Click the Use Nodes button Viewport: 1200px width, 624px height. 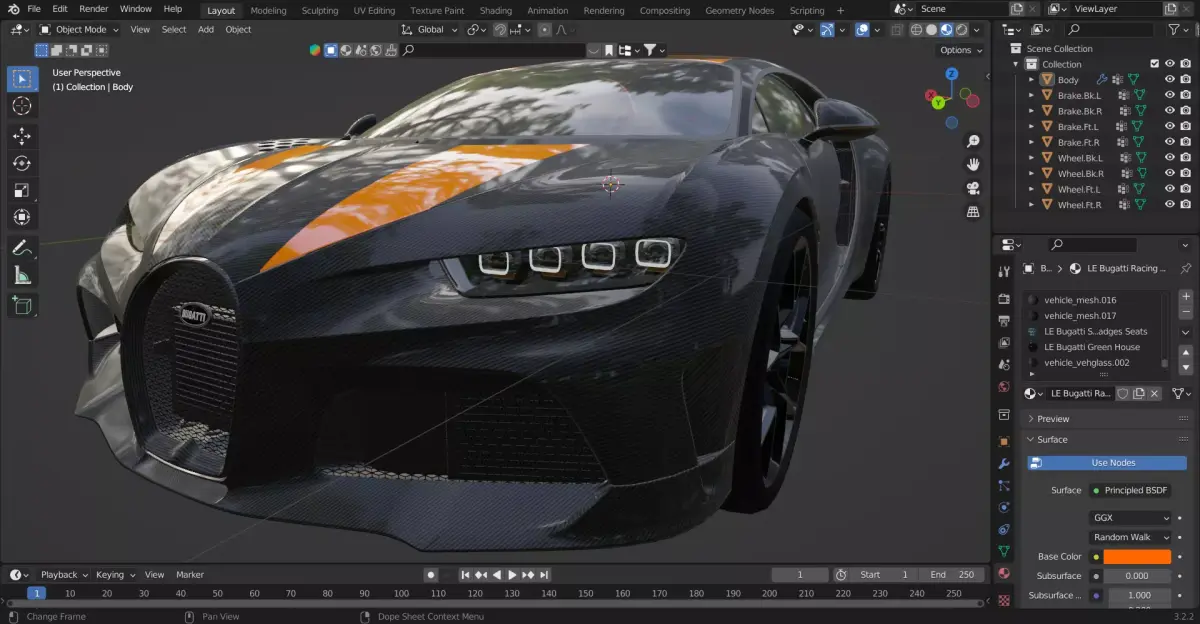[1107, 462]
